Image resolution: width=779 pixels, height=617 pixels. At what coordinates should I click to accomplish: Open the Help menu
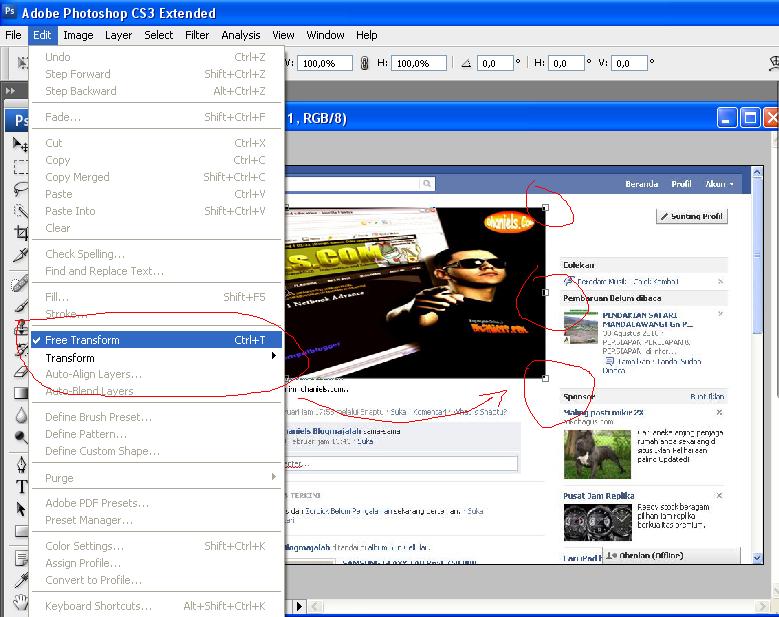click(x=367, y=35)
